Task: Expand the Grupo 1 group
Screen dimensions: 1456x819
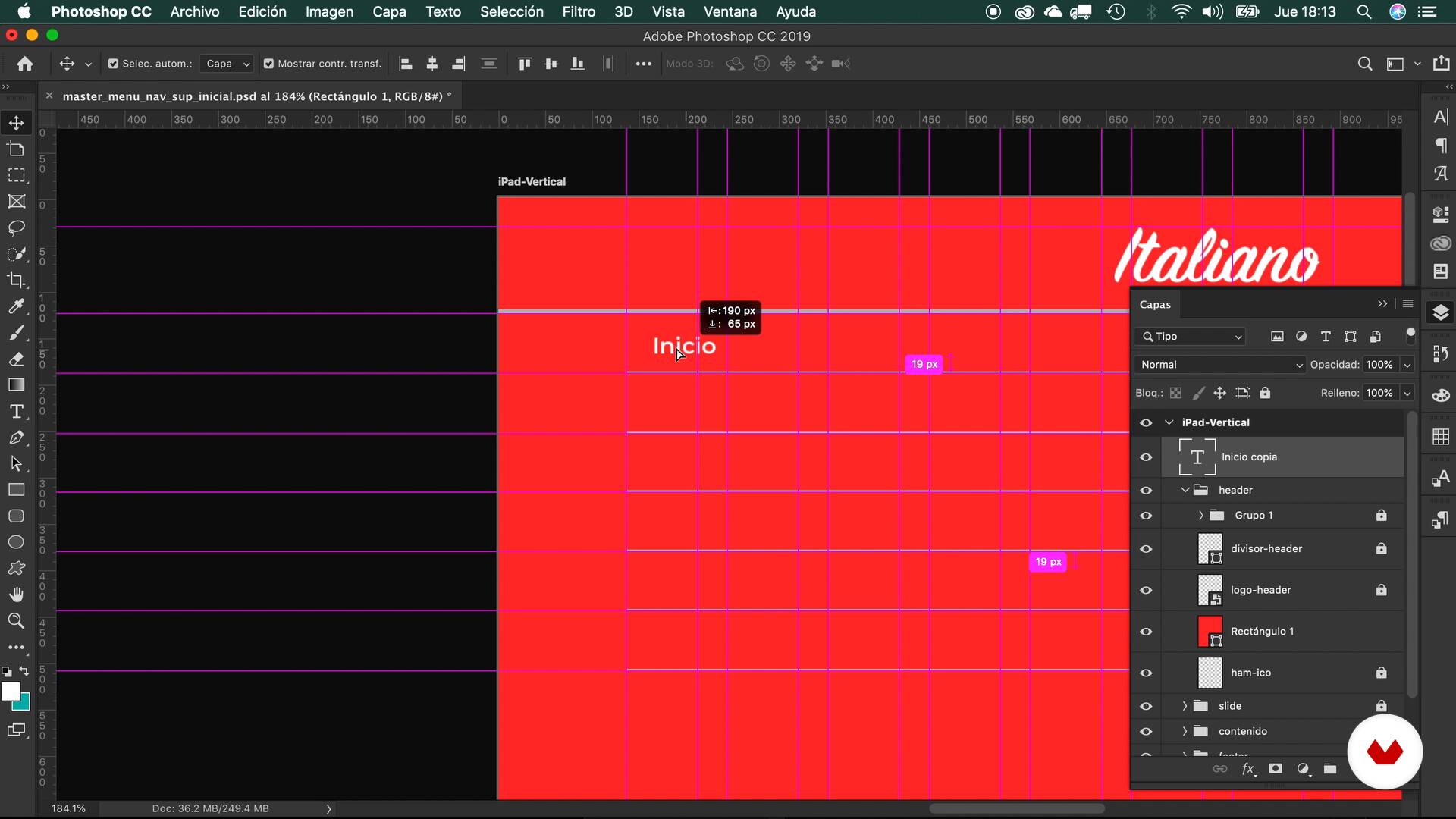Action: click(1200, 516)
